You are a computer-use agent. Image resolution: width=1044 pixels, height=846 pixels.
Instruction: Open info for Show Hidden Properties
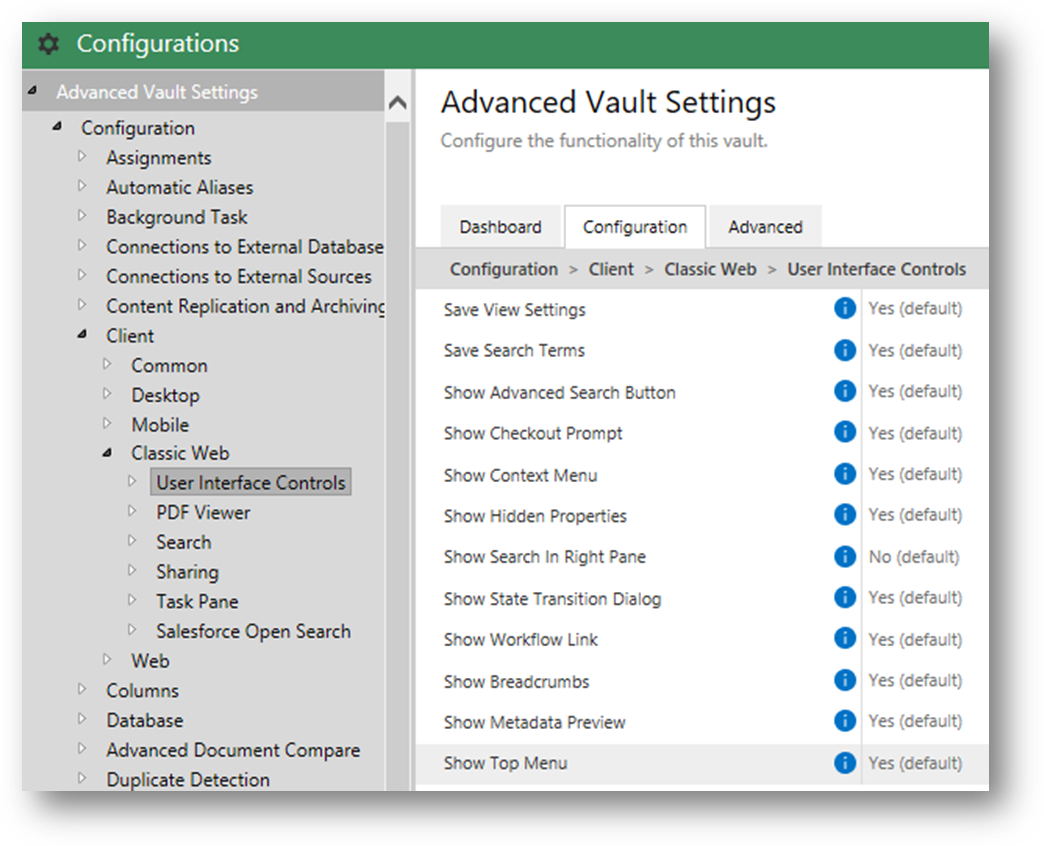(844, 515)
